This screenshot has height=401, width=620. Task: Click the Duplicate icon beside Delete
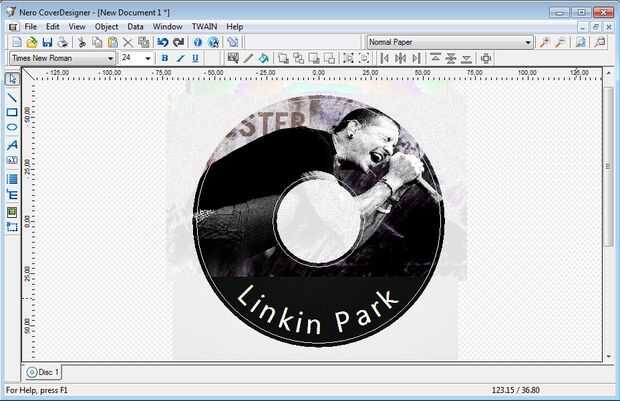144,42
